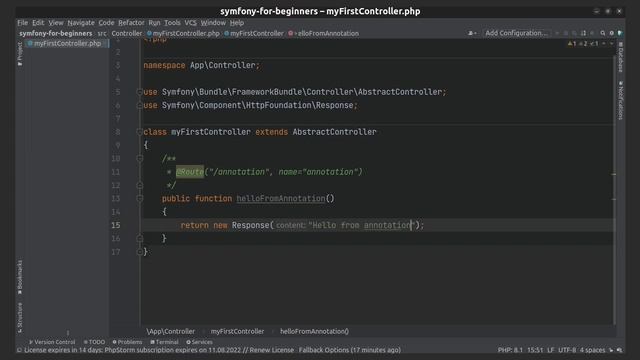640x360 pixels.
Task: Click AbstractController after extends on line 8
Action: pyautogui.click(x=334, y=132)
